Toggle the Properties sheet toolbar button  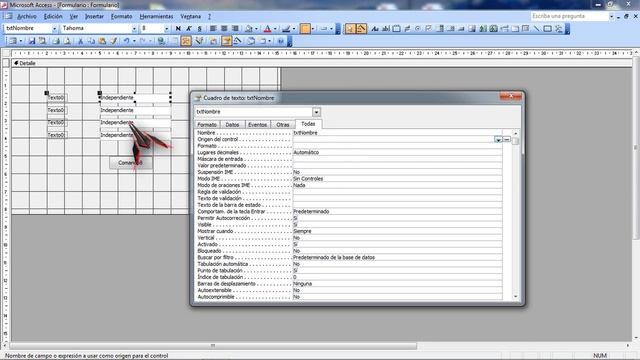tap(227, 41)
